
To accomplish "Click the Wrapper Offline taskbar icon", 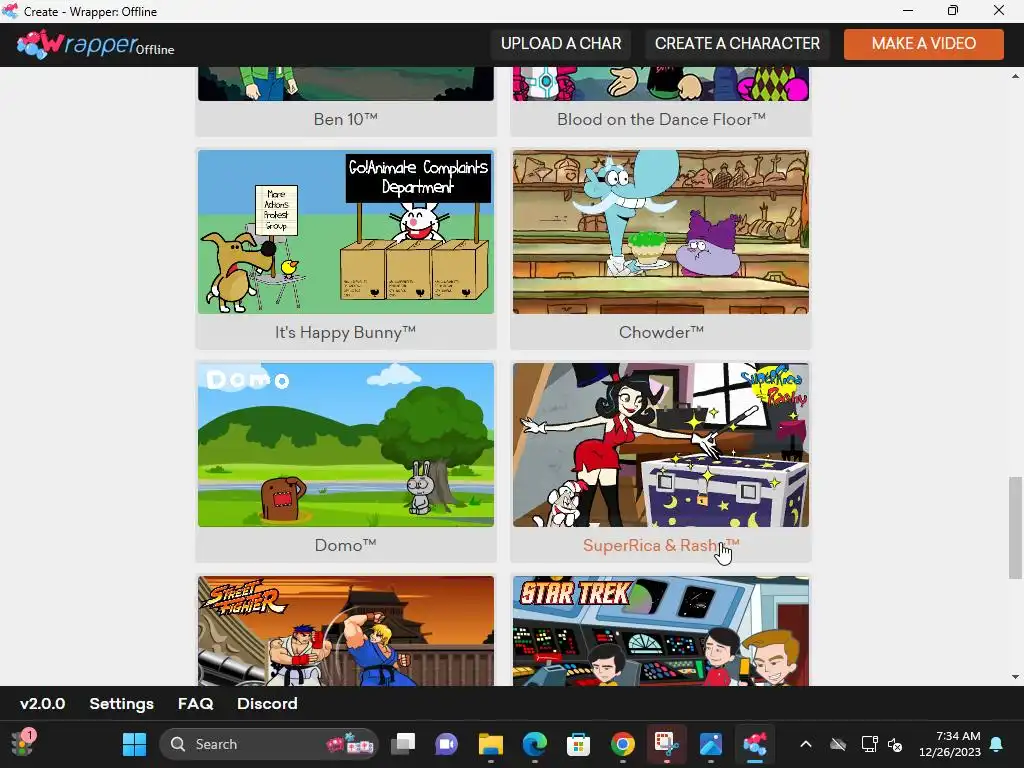I will (754, 744).
